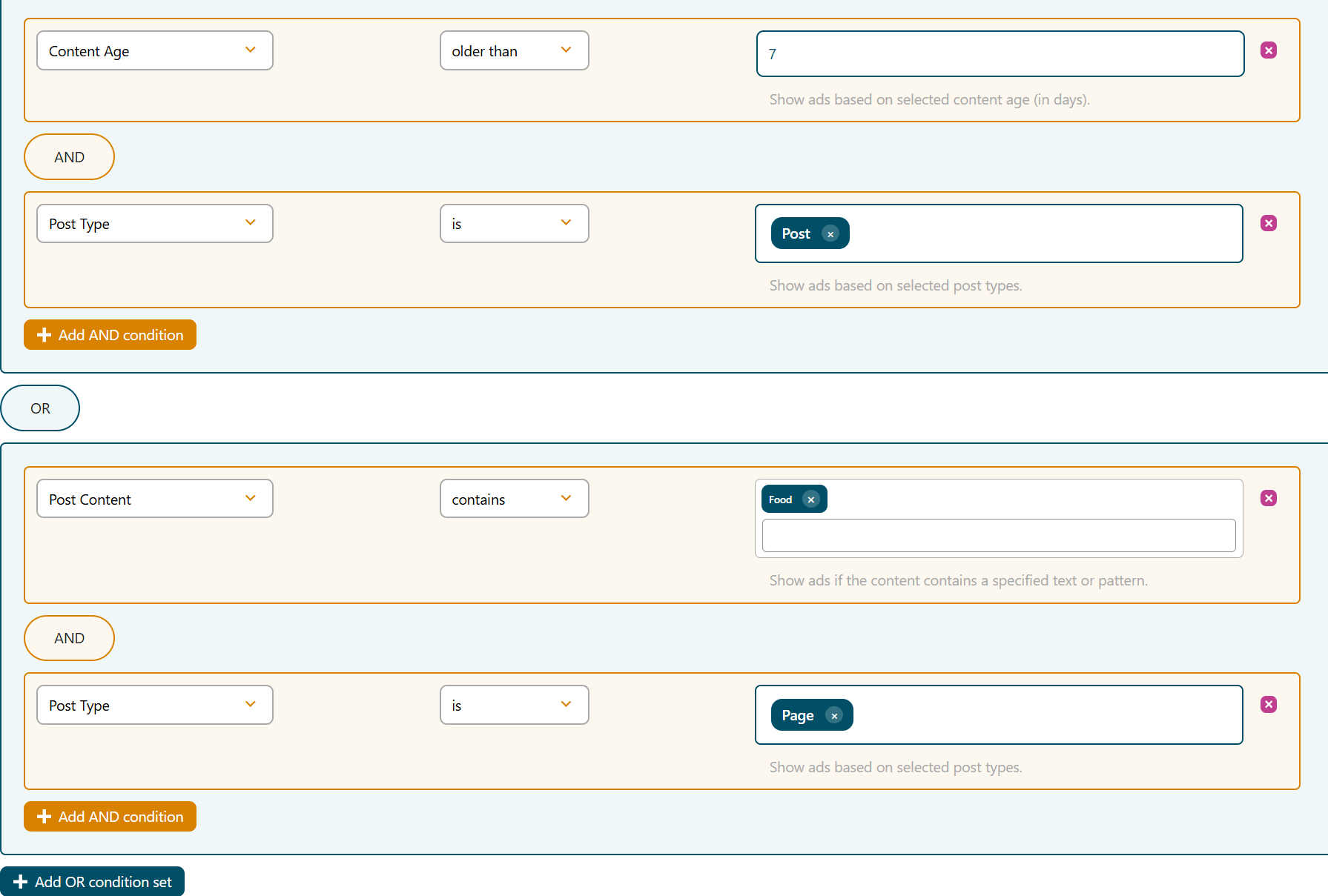Image resolution: width=1328 pixels, height=896 pixels.
Task: Remove the bottom Post Type condition row
Action: tap(1269, 705)
